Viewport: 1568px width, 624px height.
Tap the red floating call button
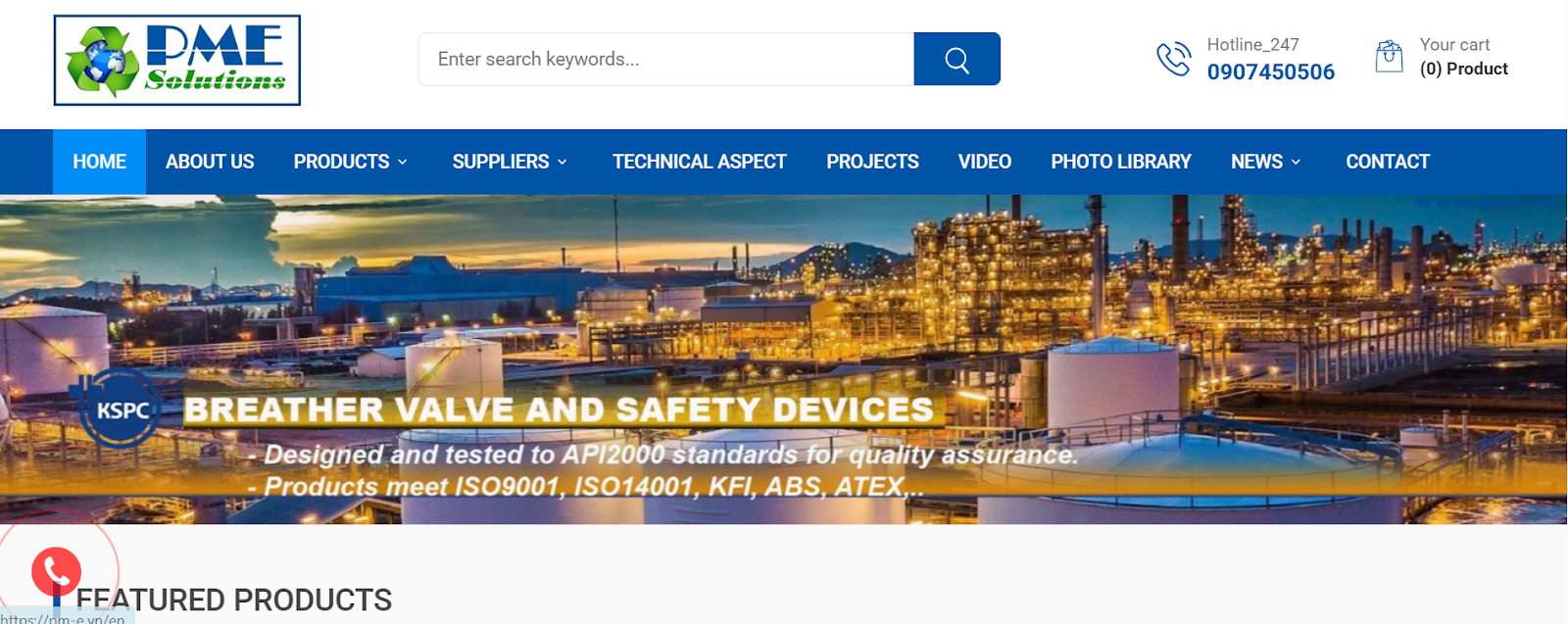coord(56,571)
